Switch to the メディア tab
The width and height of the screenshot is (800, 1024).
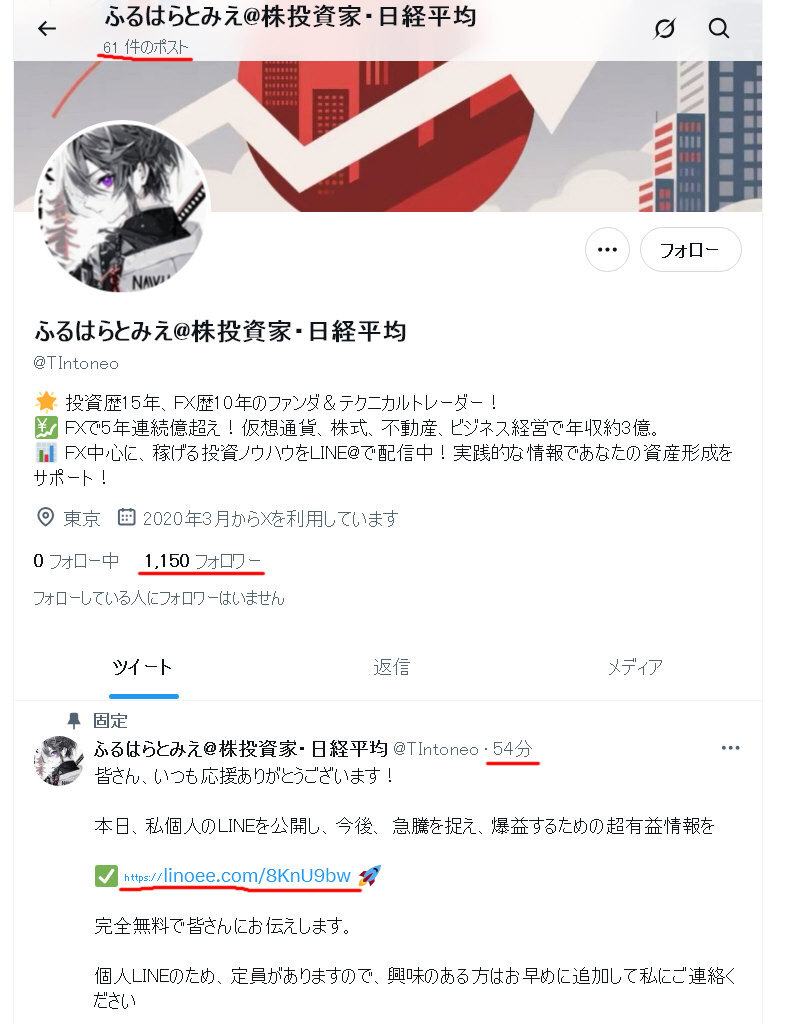635,667
